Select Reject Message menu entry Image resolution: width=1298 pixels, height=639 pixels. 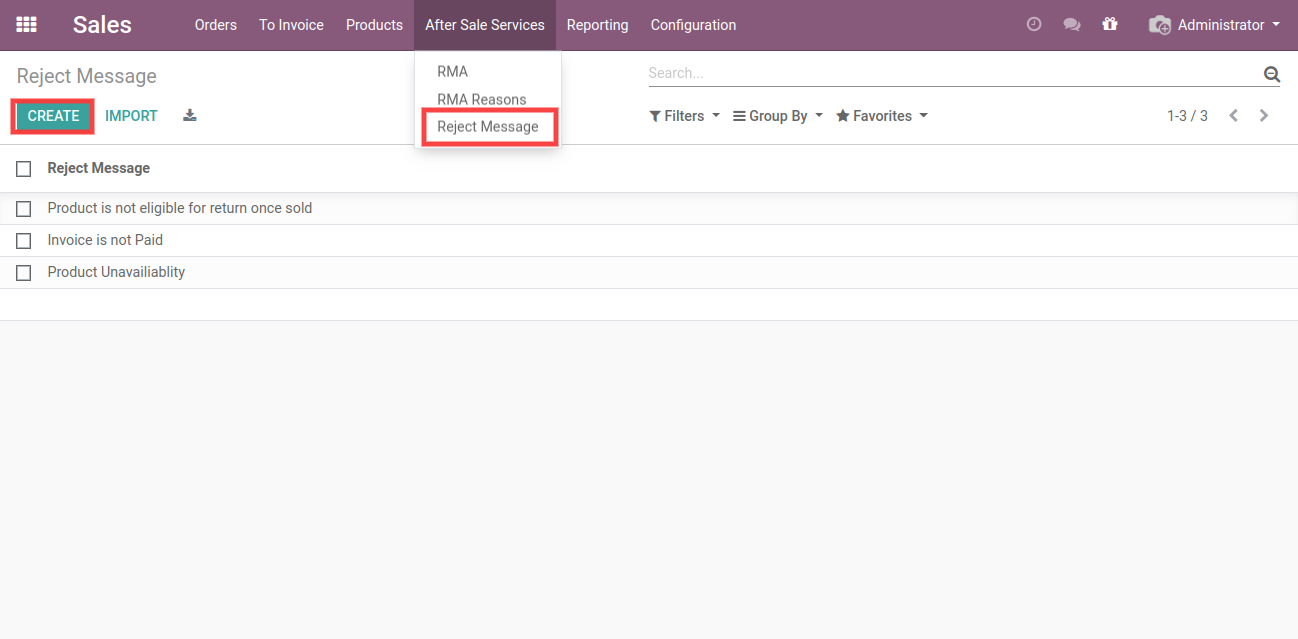(x=488, y=127)
